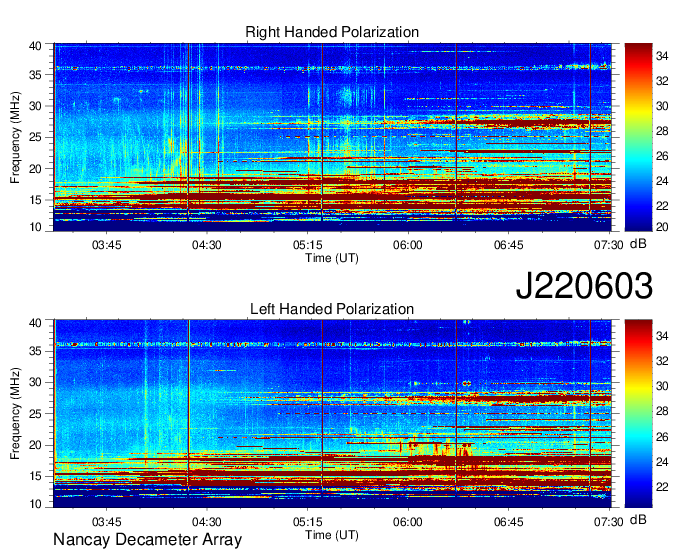The height and width of the screenshot is (552, 680).
Task: Click '20' frequency tick on Left Handed plot
Action: click(35, 445)
